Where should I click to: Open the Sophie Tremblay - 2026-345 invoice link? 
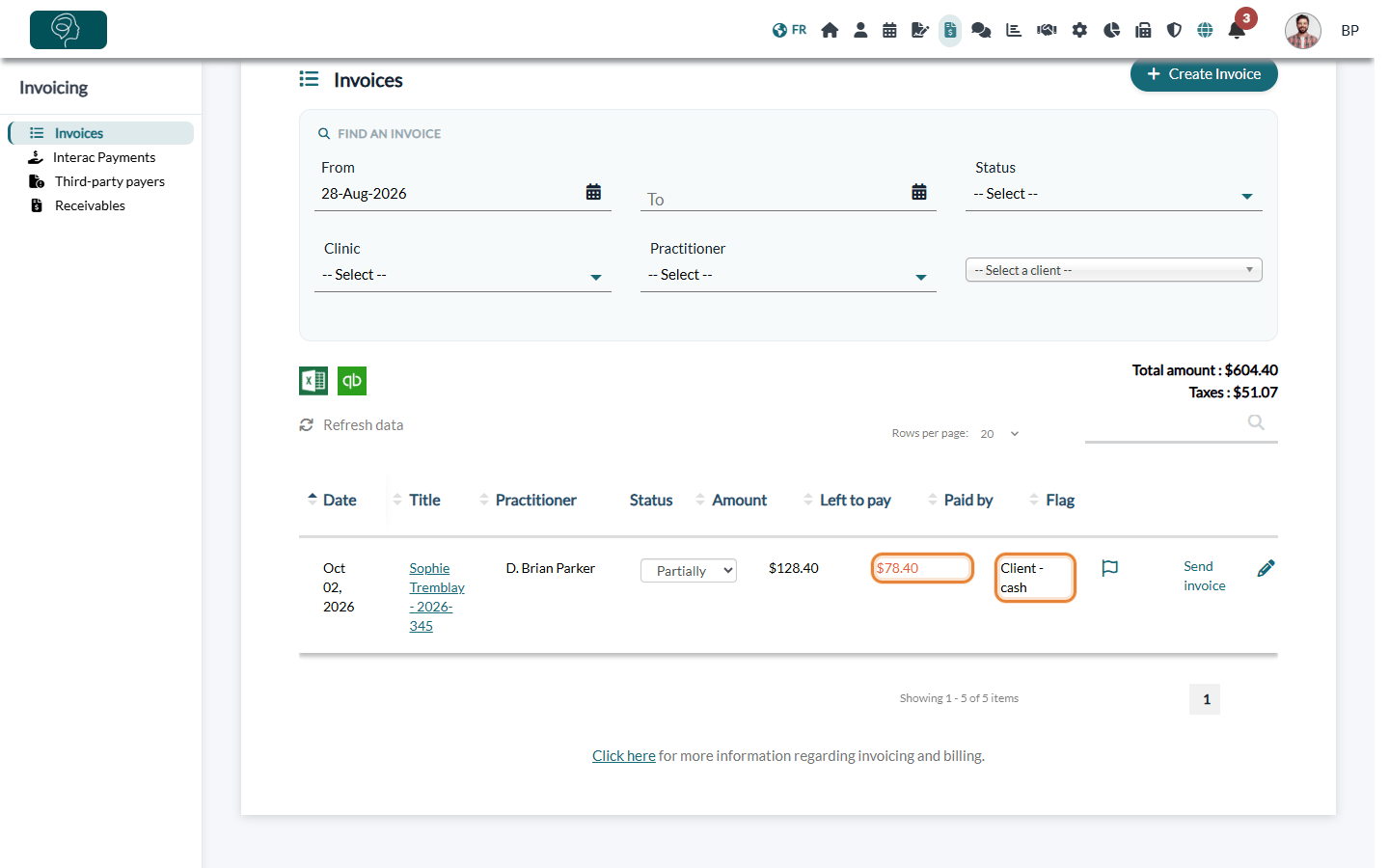coord(436,597)
